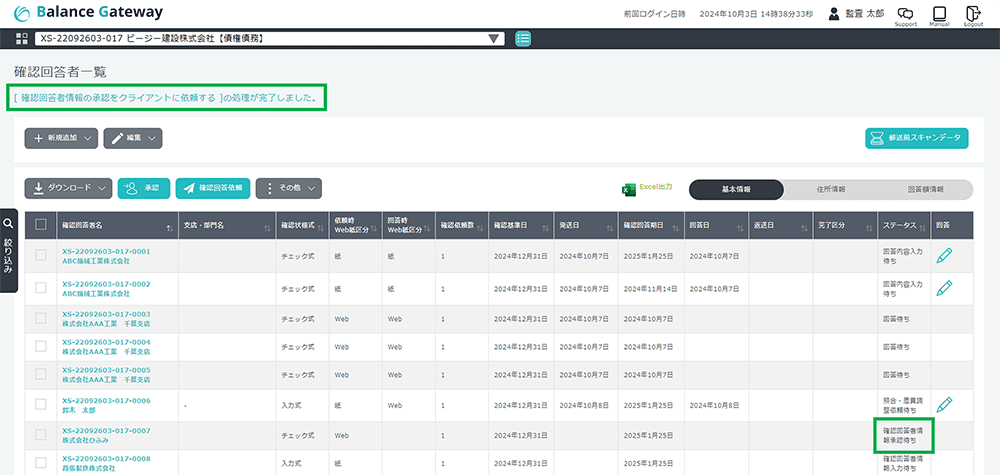The height and width of the screenshot is (475, 1000).
Task: Toggle the select-all checkbox in table header
Action: [x=41, y=225]
